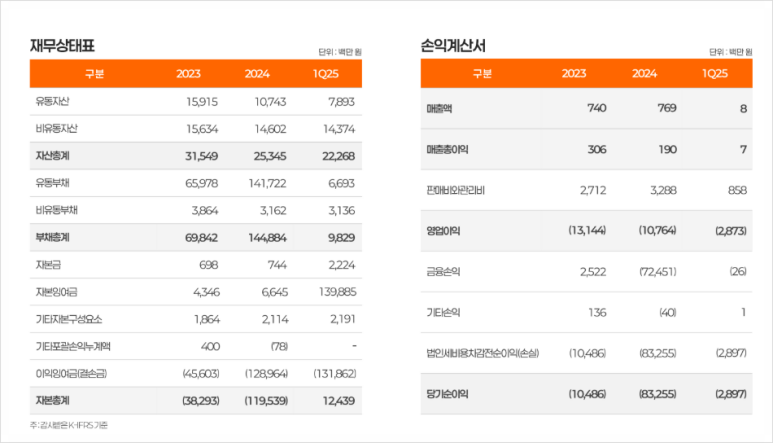Select the 부채총계 value 9,829
This screenshot has width=773, height=443.
tap(342, 238)
